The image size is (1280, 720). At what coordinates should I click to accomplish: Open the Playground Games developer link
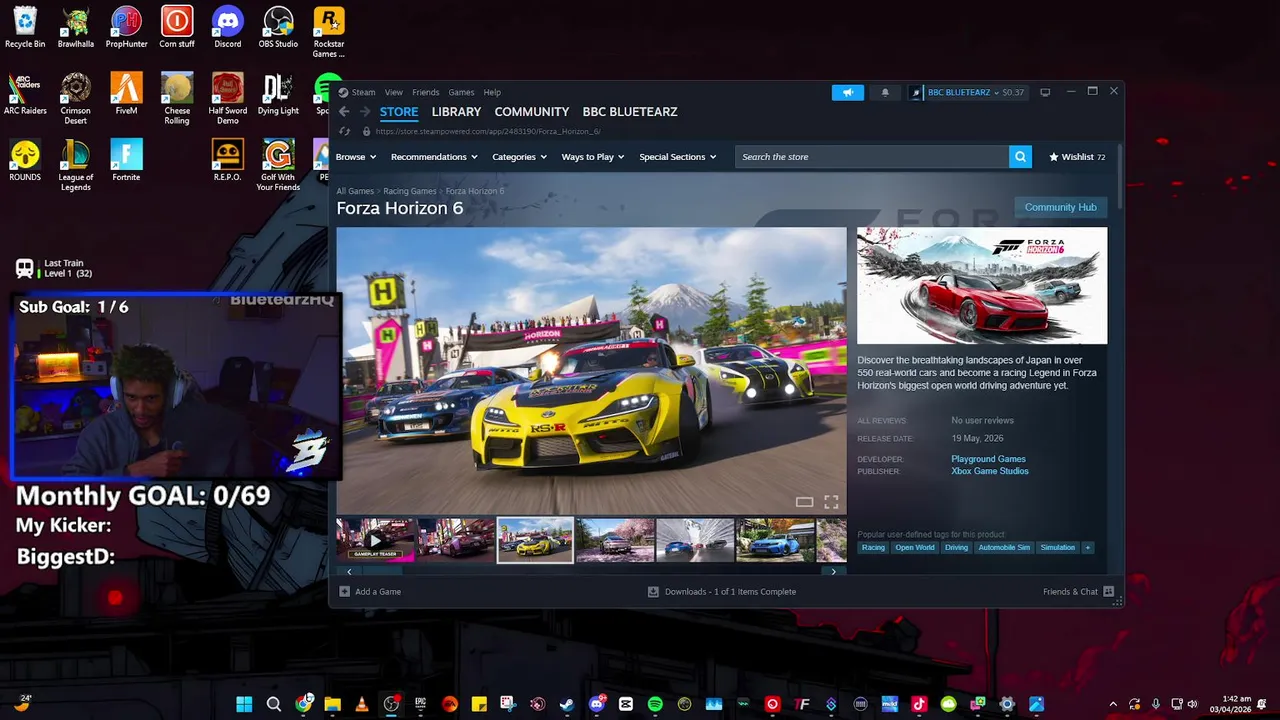pos(988,459)
